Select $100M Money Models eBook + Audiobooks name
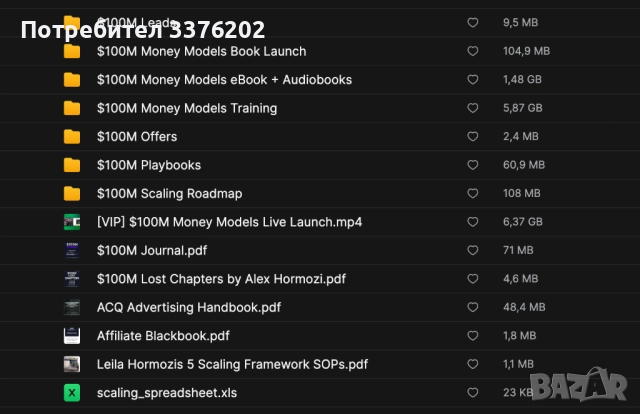The width and height of the screenshot is (640, 414). pos(224,80)
